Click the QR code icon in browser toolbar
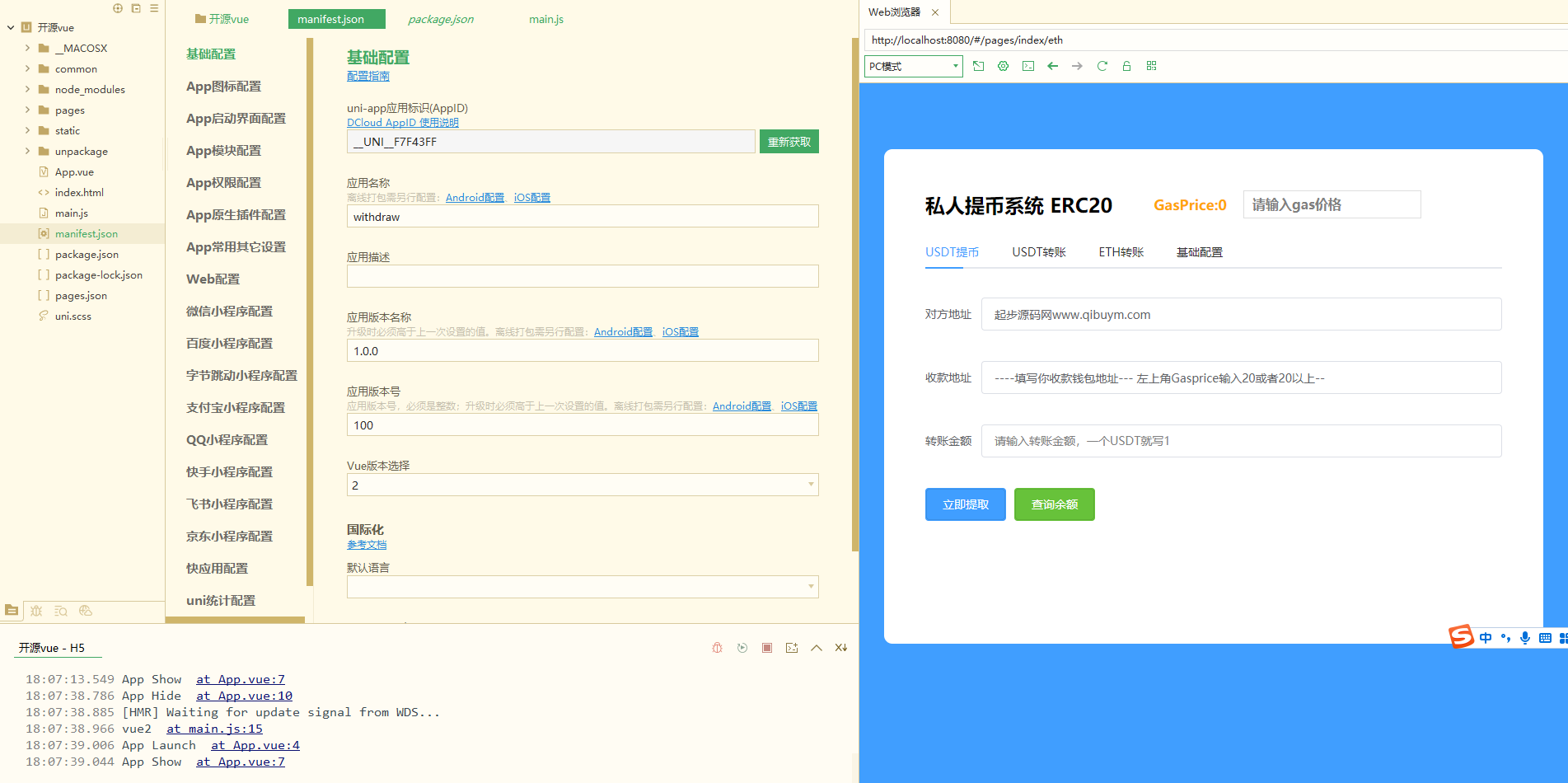Screen dimensions: 1568x783 (x=1151, y=66)
